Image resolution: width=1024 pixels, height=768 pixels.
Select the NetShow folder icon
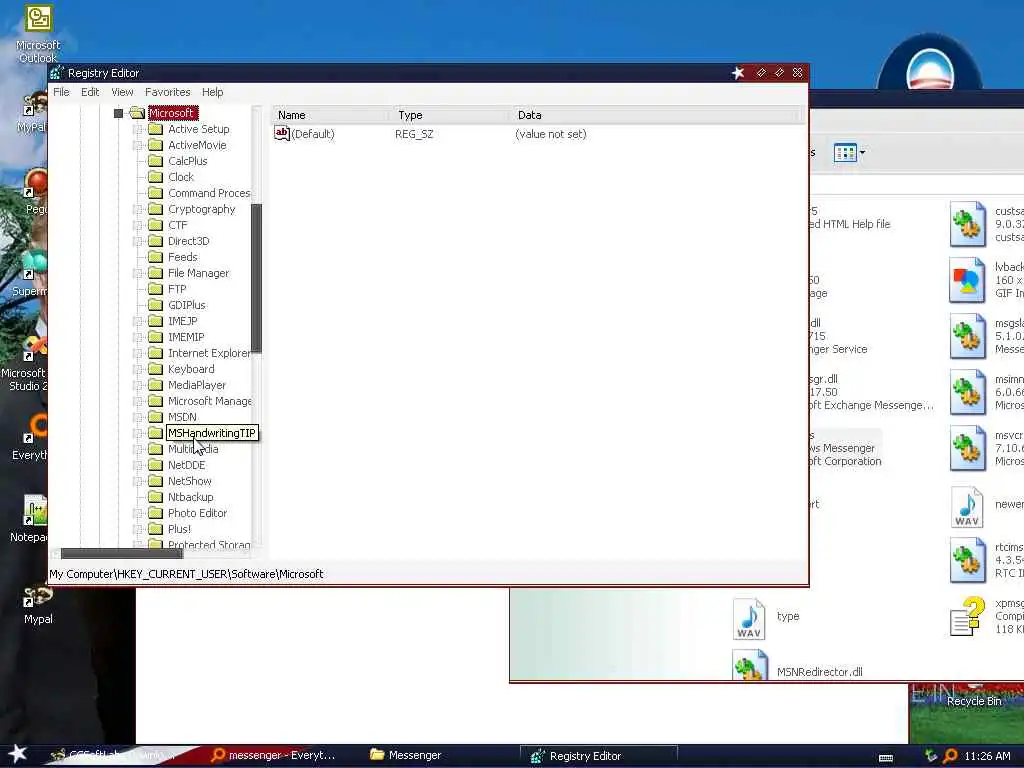click(155, 481)
